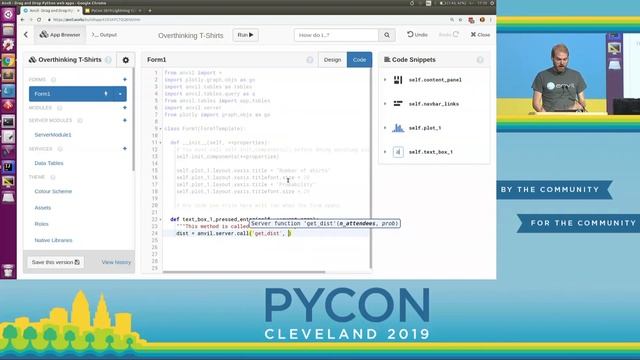Open the View history link
Image resolution: width=640 pixels, height=360 pixels.
[x=116, y=262]
